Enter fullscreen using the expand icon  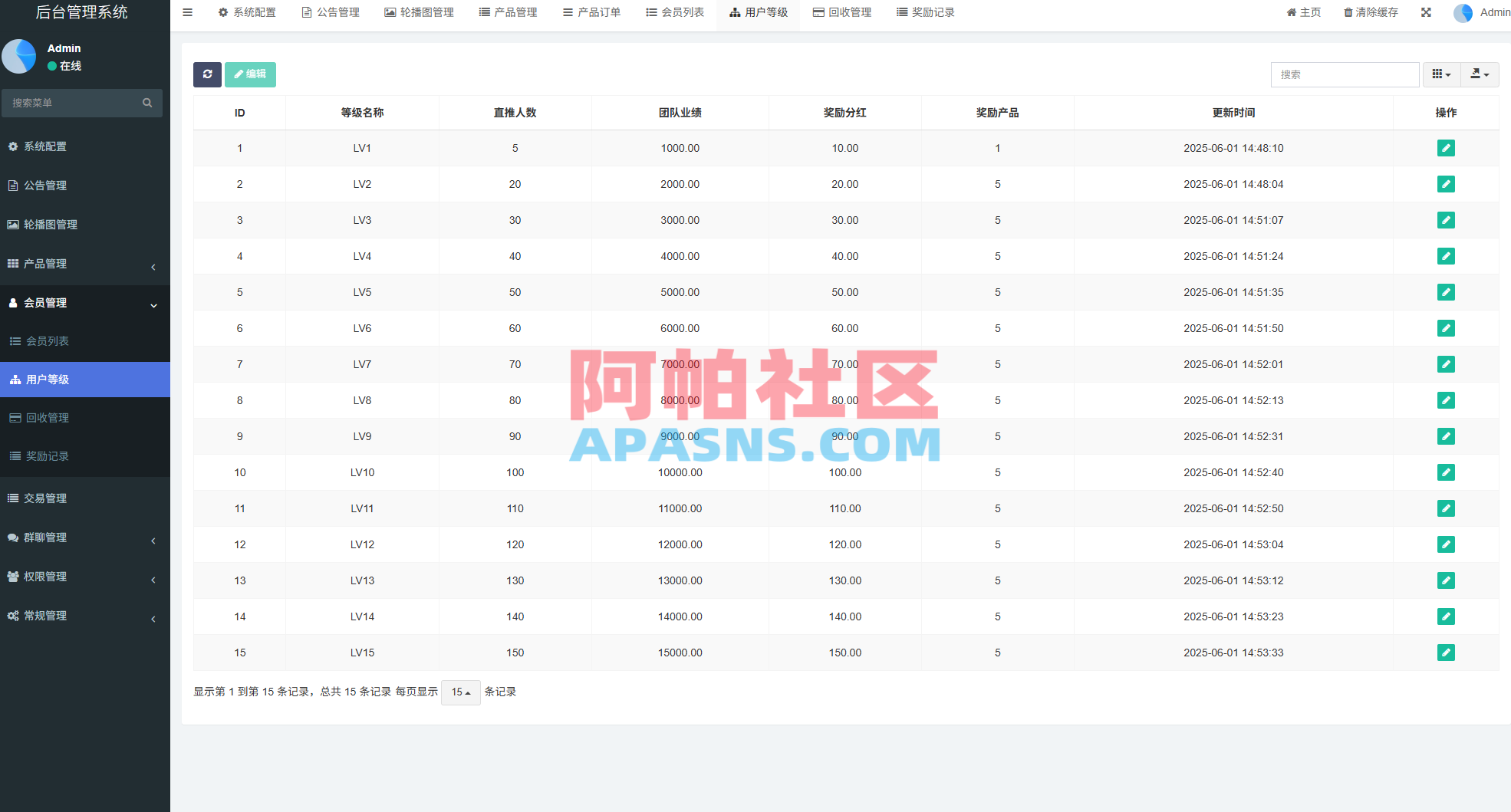(1425, 12)
